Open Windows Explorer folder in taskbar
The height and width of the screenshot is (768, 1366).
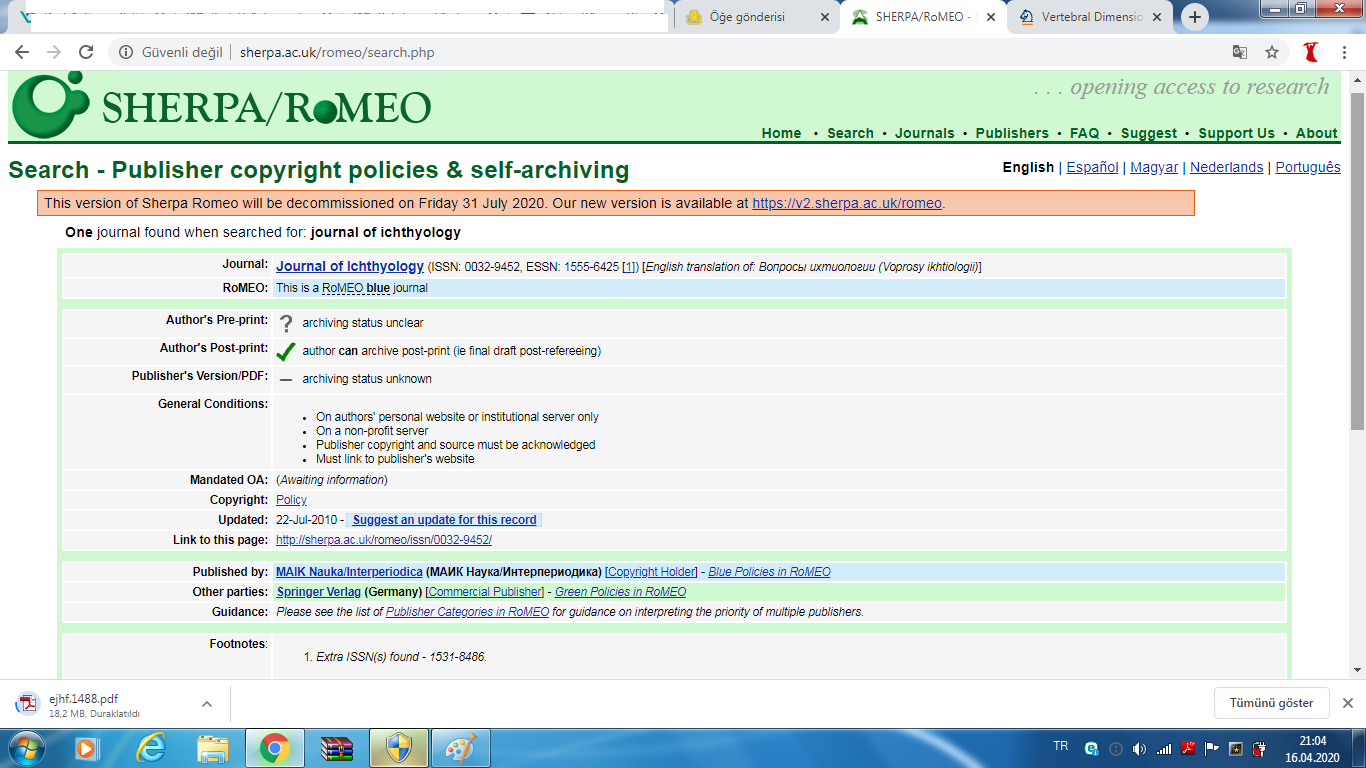(x=213, y=747)
